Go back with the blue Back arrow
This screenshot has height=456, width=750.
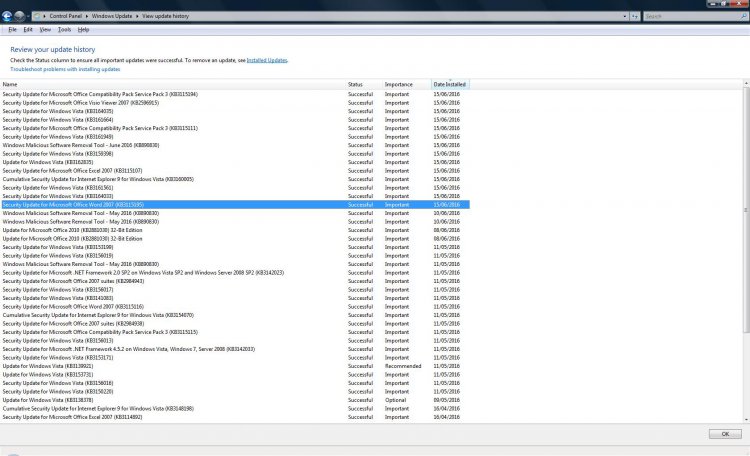coord(7,16)
